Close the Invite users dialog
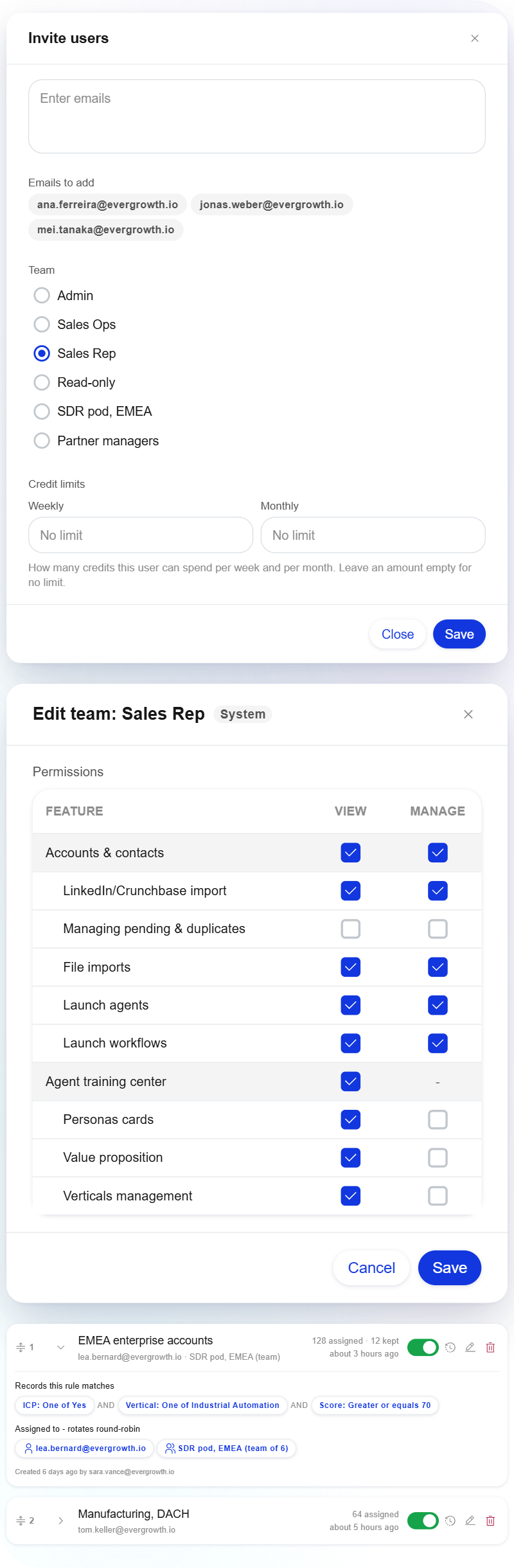Screen dimensions: 514x1568 (475, 39)
